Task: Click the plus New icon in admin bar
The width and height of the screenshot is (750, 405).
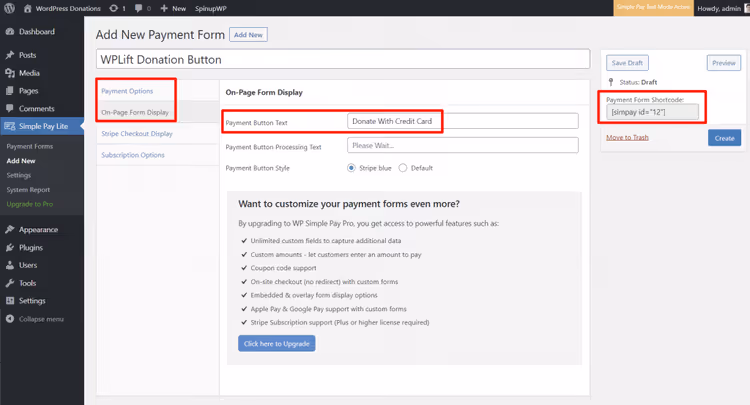Action: tap(164, 8)
